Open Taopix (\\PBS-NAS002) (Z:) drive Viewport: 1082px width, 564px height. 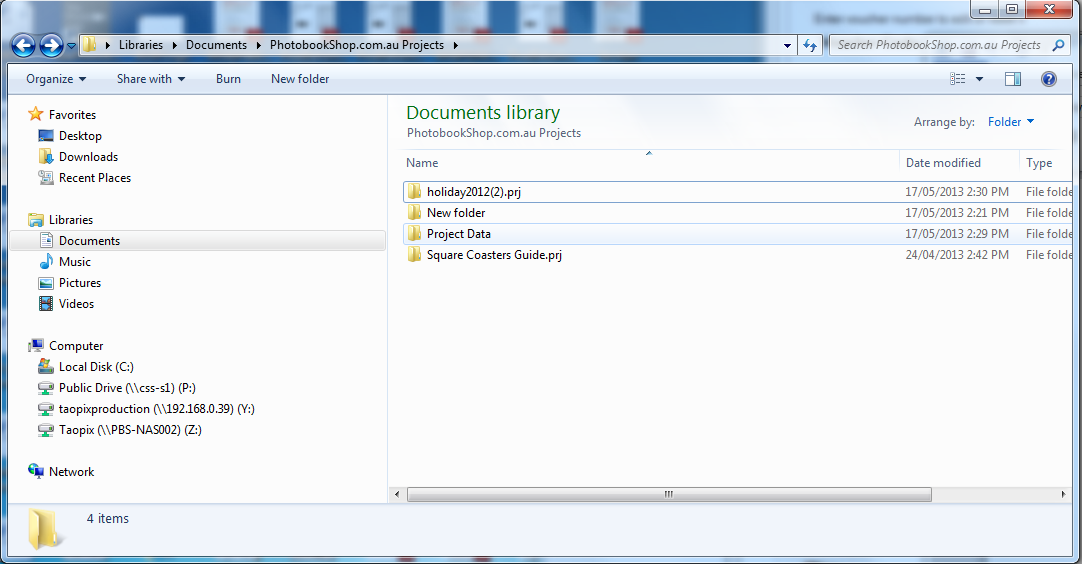(x=130, y=429)
